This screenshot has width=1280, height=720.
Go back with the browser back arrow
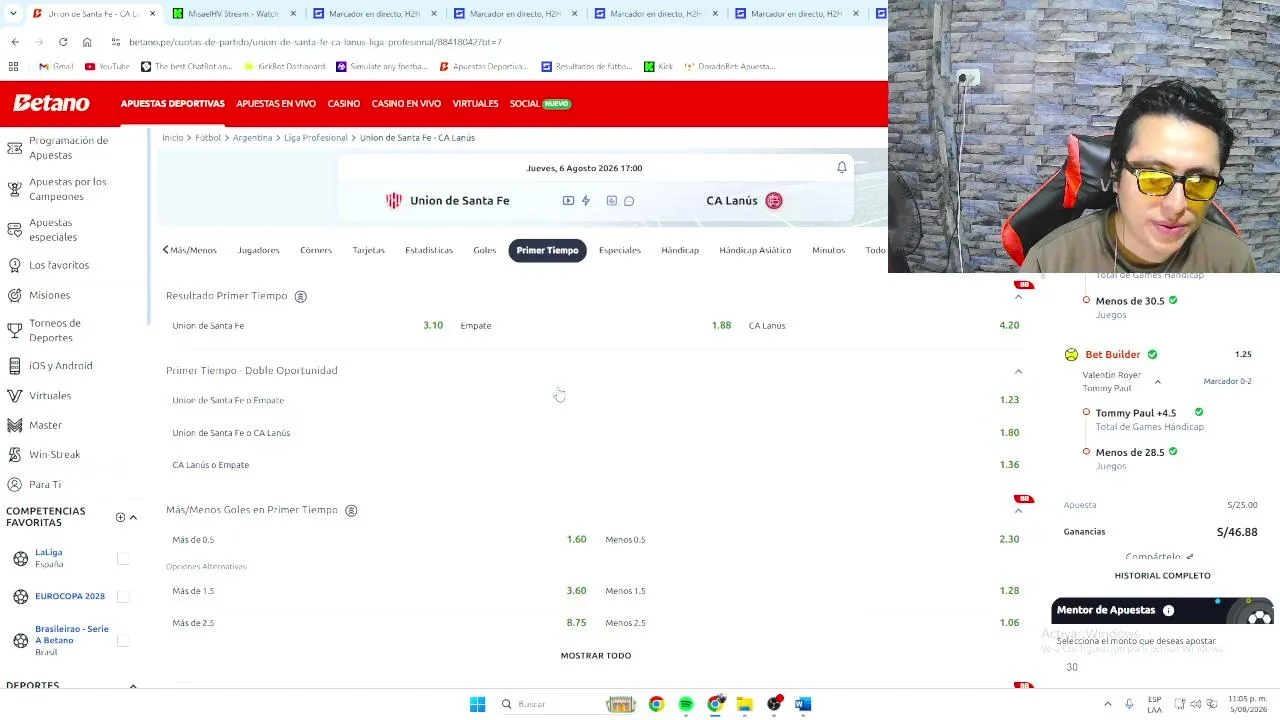(x=15, y=42)
